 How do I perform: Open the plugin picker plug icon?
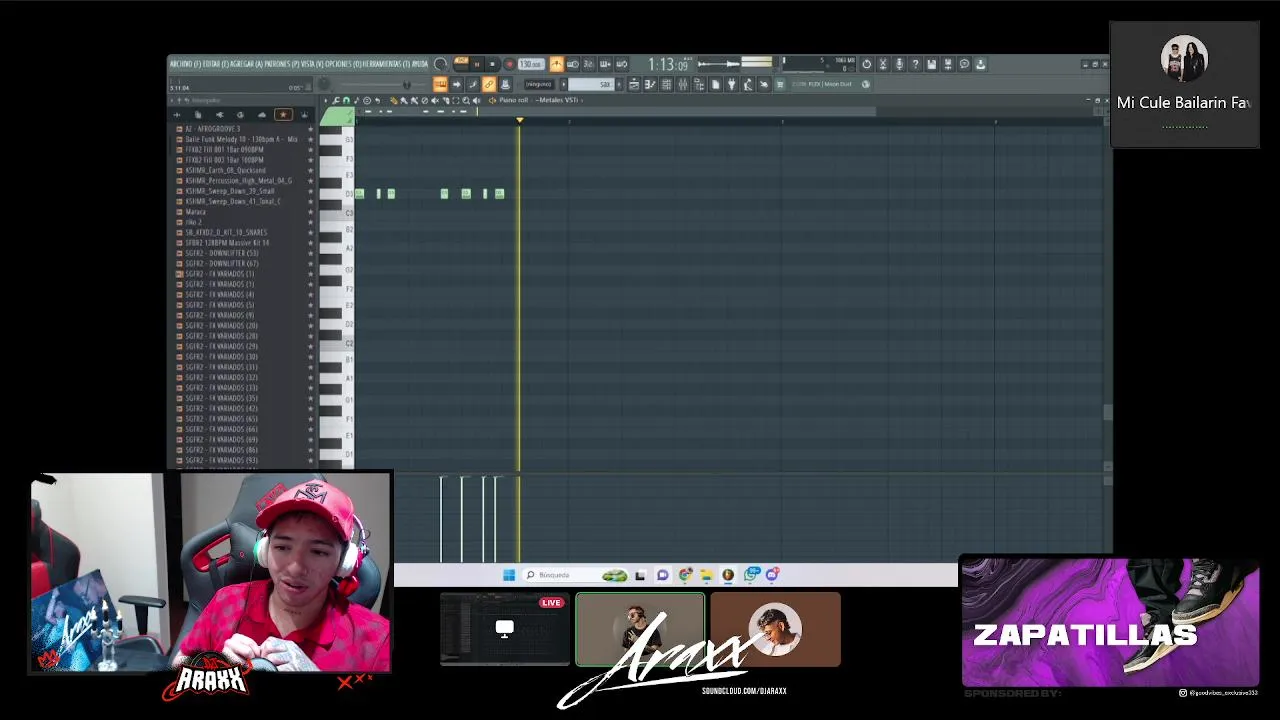point(732,84)
